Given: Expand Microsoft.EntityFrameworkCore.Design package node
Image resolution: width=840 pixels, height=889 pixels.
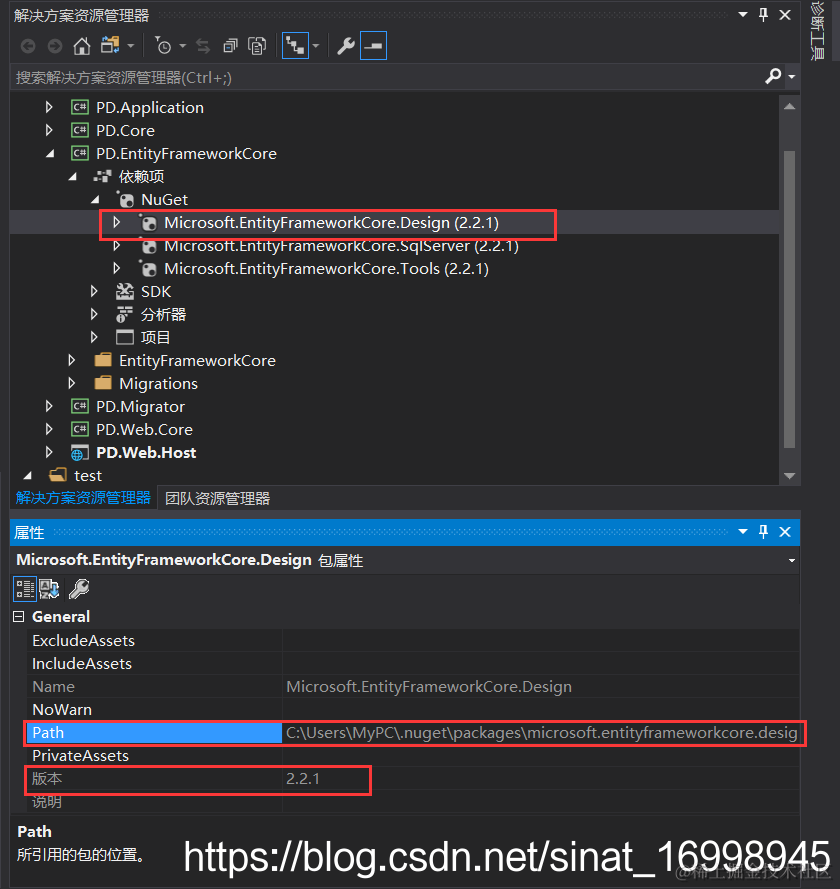Looking at the screenshot, I should pyautogui.click(x=117, y=222).
